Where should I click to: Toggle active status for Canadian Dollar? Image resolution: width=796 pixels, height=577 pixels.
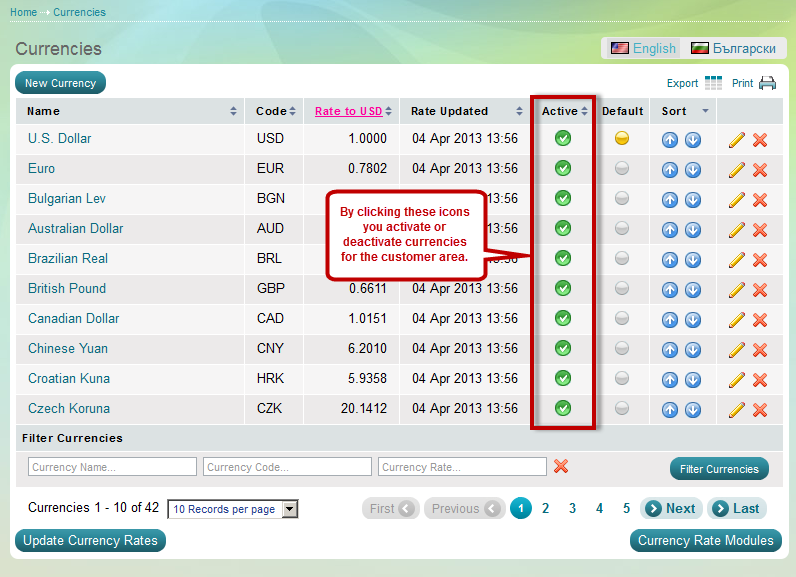coord(563,319)
